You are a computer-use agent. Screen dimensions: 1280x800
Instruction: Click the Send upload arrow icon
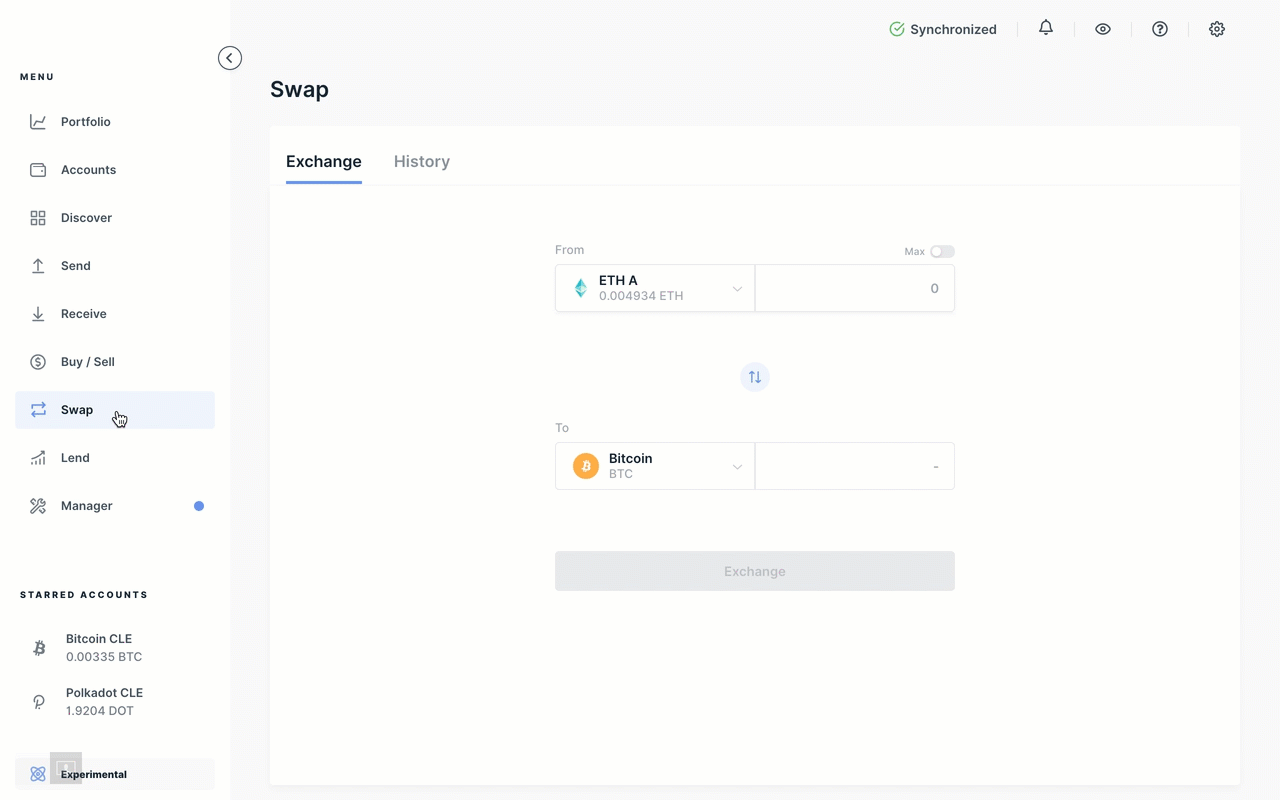pyautogui.click(x=38, y=266)
